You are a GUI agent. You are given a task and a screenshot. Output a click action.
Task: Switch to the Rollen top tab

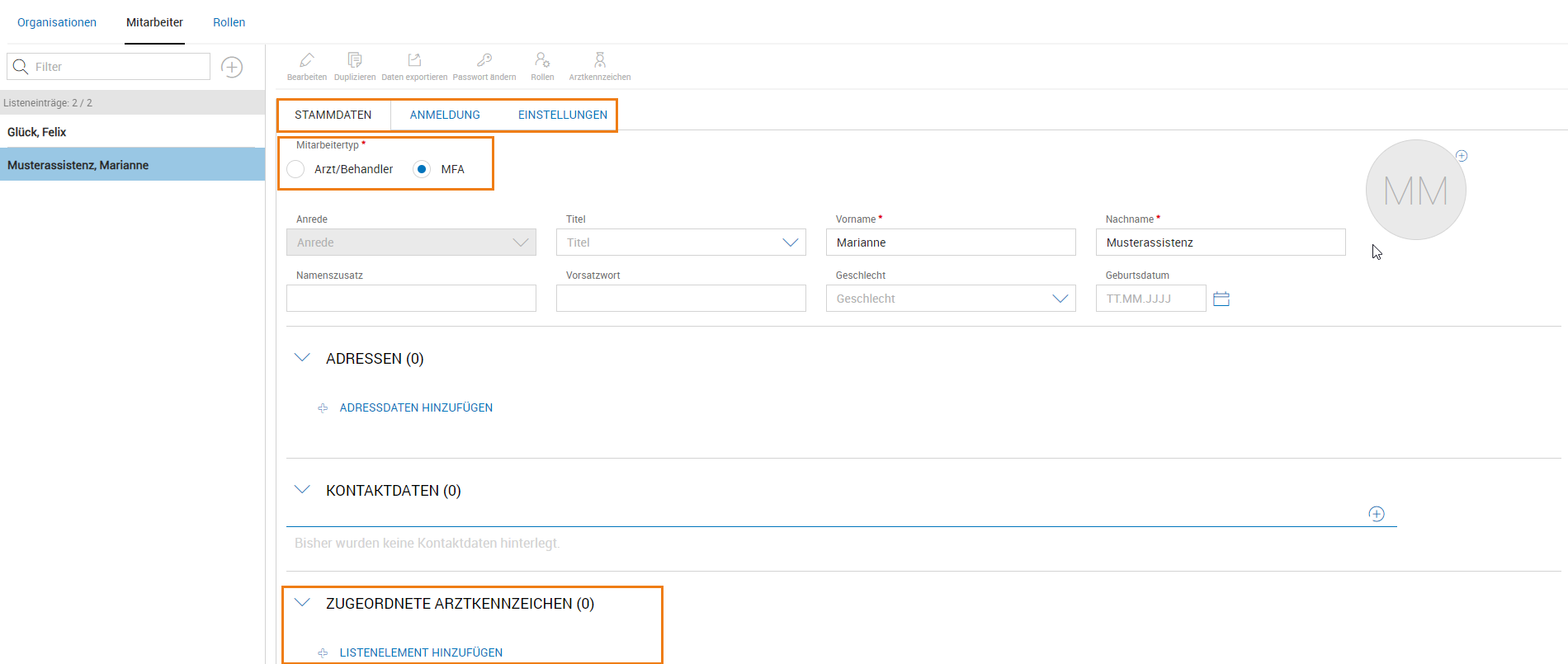(229, 22)
